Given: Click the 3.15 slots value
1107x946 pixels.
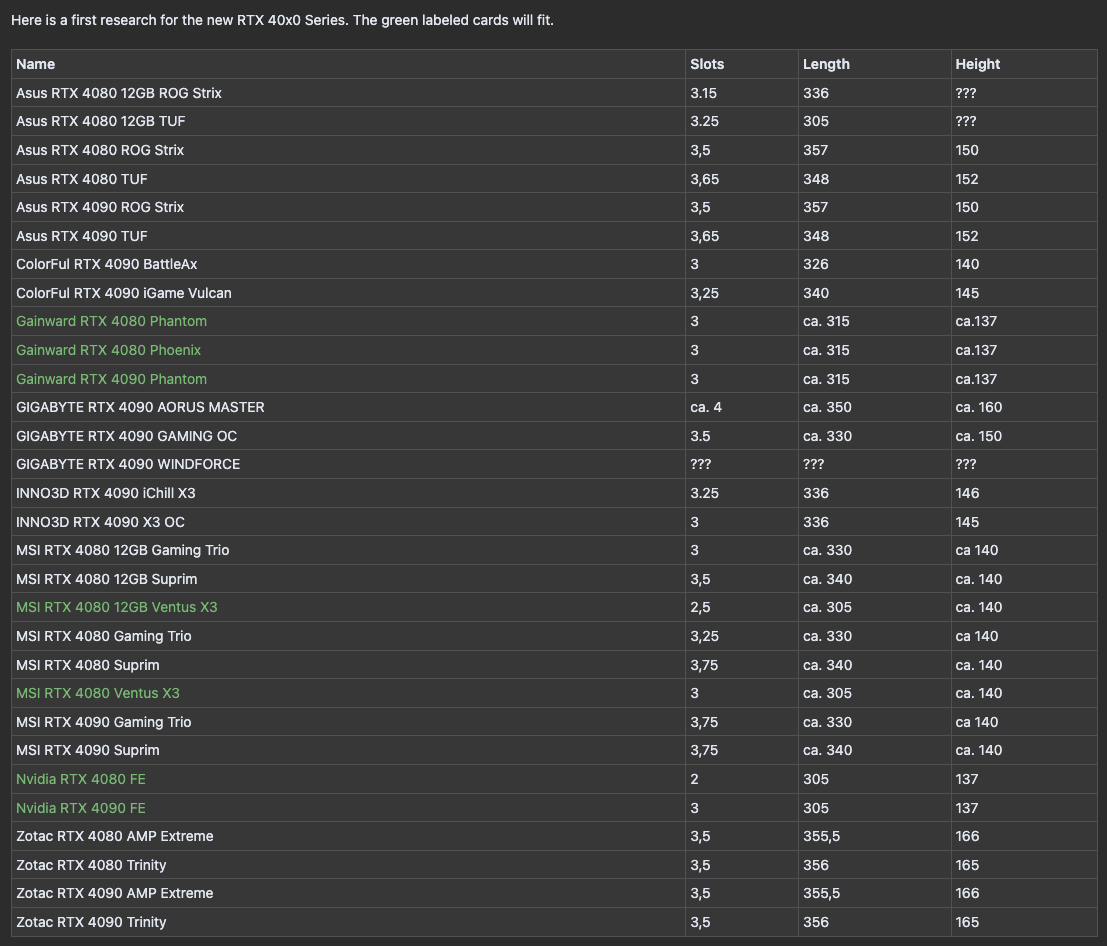Looking at the screenshot, I should click(x=703, y=93).
